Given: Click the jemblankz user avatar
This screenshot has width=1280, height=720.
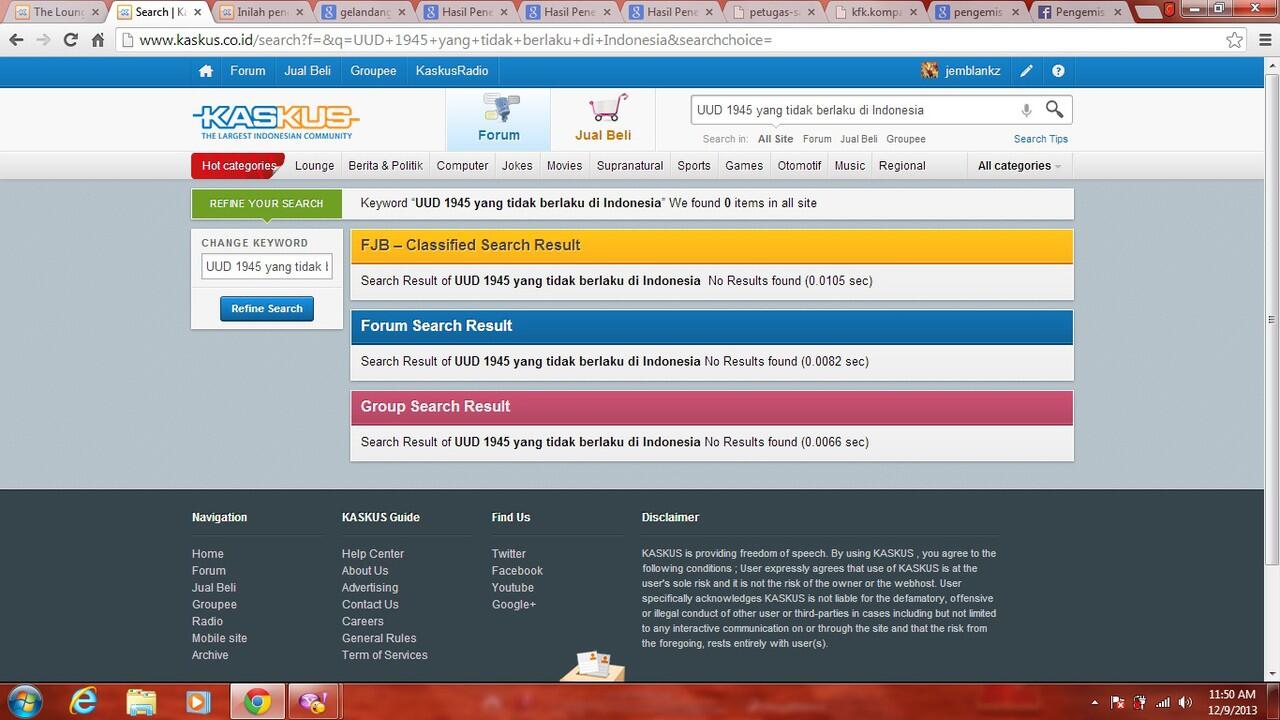Looking at the screenshot, I should point(930,71).
